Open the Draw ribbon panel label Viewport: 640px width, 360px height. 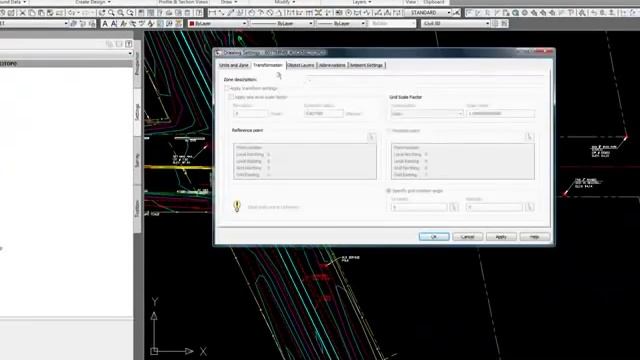click(229, 2)
